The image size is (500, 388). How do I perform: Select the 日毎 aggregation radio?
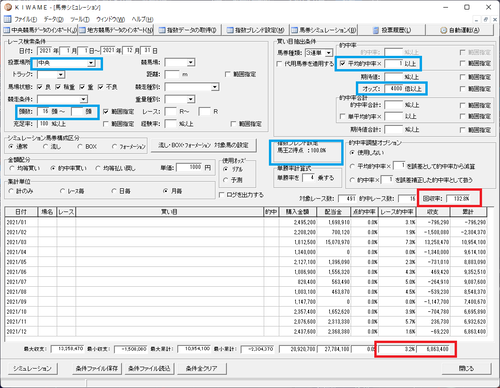[114, 191]
